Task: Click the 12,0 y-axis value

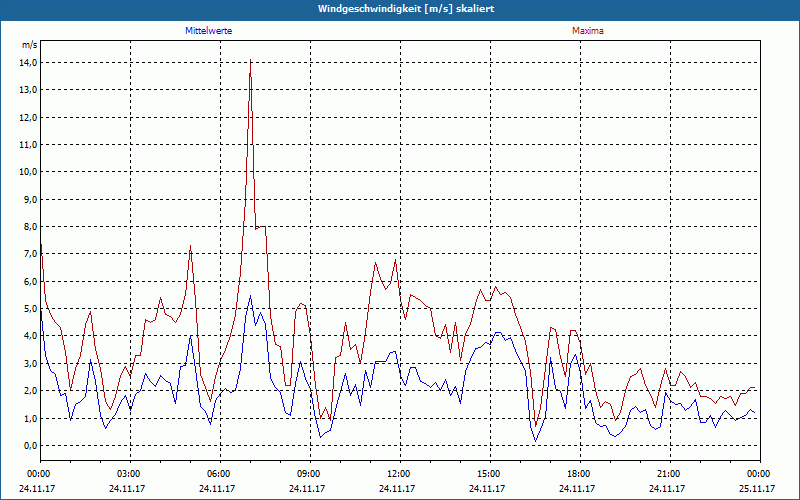Action: (x=29, y=117)
